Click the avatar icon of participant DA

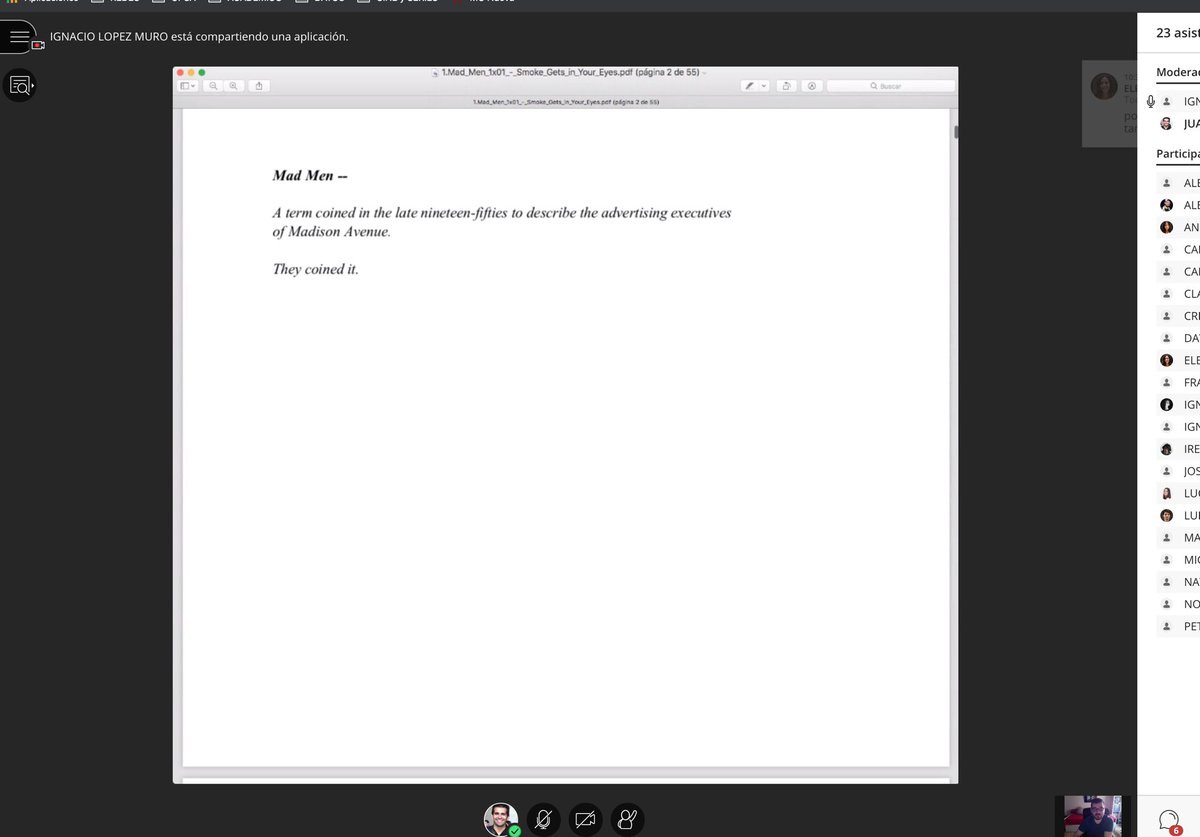click(1166, 338)
